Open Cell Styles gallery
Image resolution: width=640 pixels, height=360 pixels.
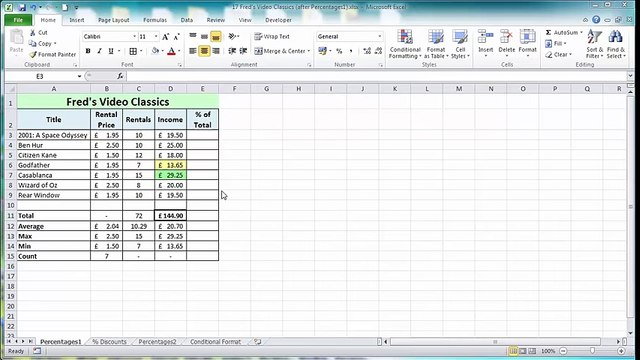point(460,44)
